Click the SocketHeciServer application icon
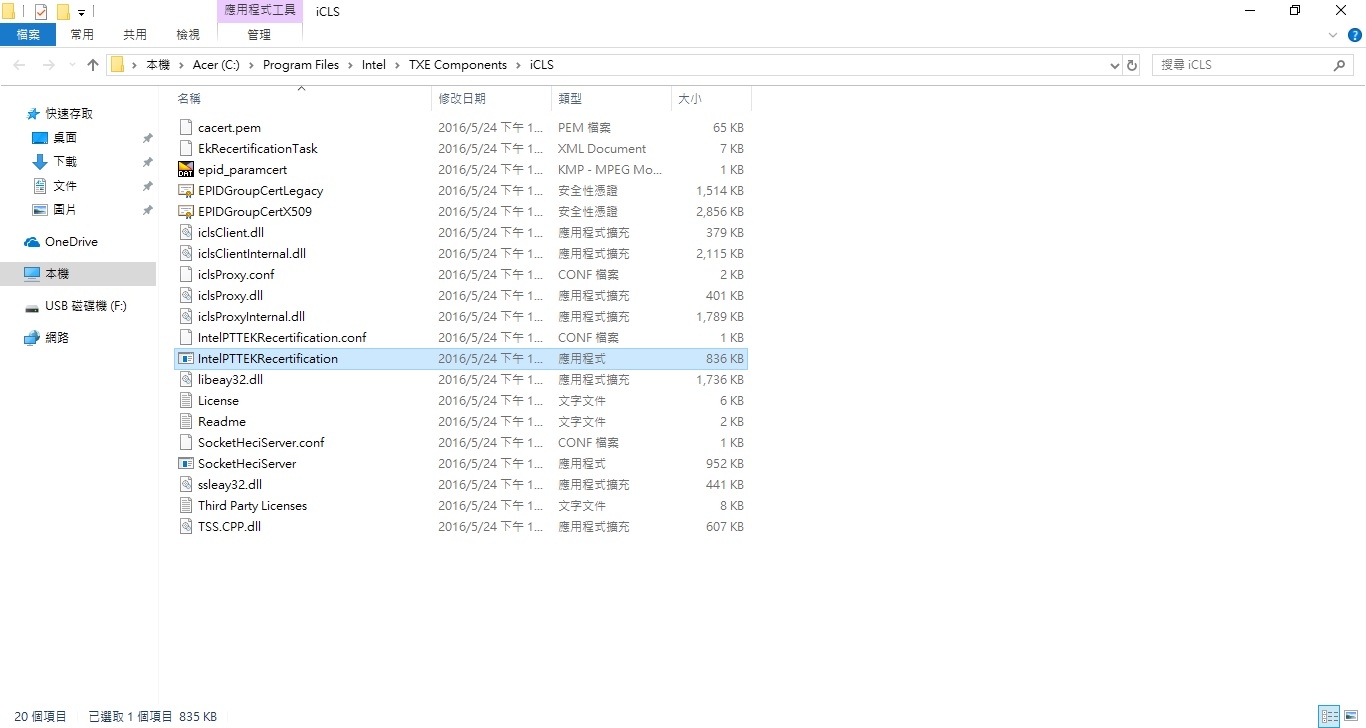 tap(185, 463)
